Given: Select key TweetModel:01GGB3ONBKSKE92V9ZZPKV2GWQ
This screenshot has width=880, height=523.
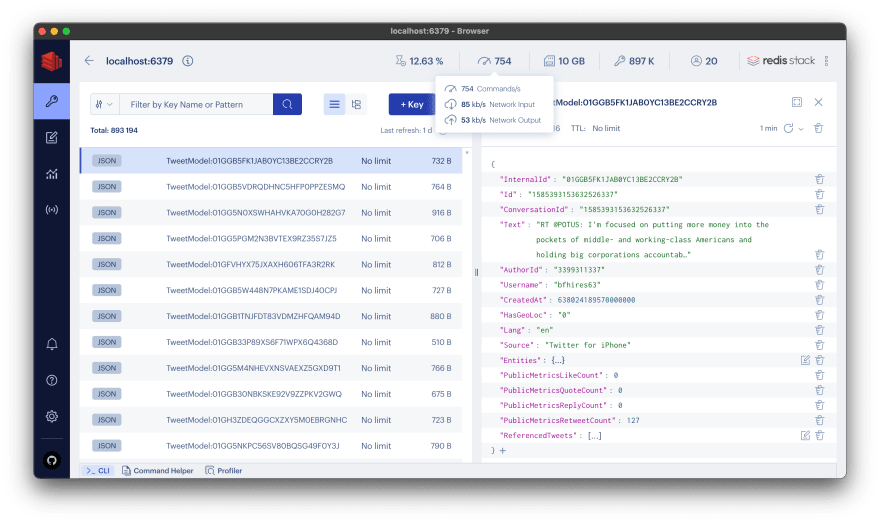Looking at the screenshot, I should [271, 394].
